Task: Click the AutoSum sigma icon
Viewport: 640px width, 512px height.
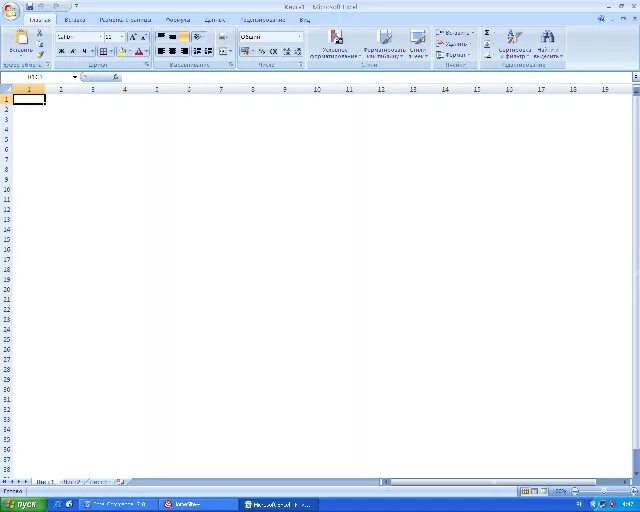Action: pyautogui.click(x=487, y=33)
